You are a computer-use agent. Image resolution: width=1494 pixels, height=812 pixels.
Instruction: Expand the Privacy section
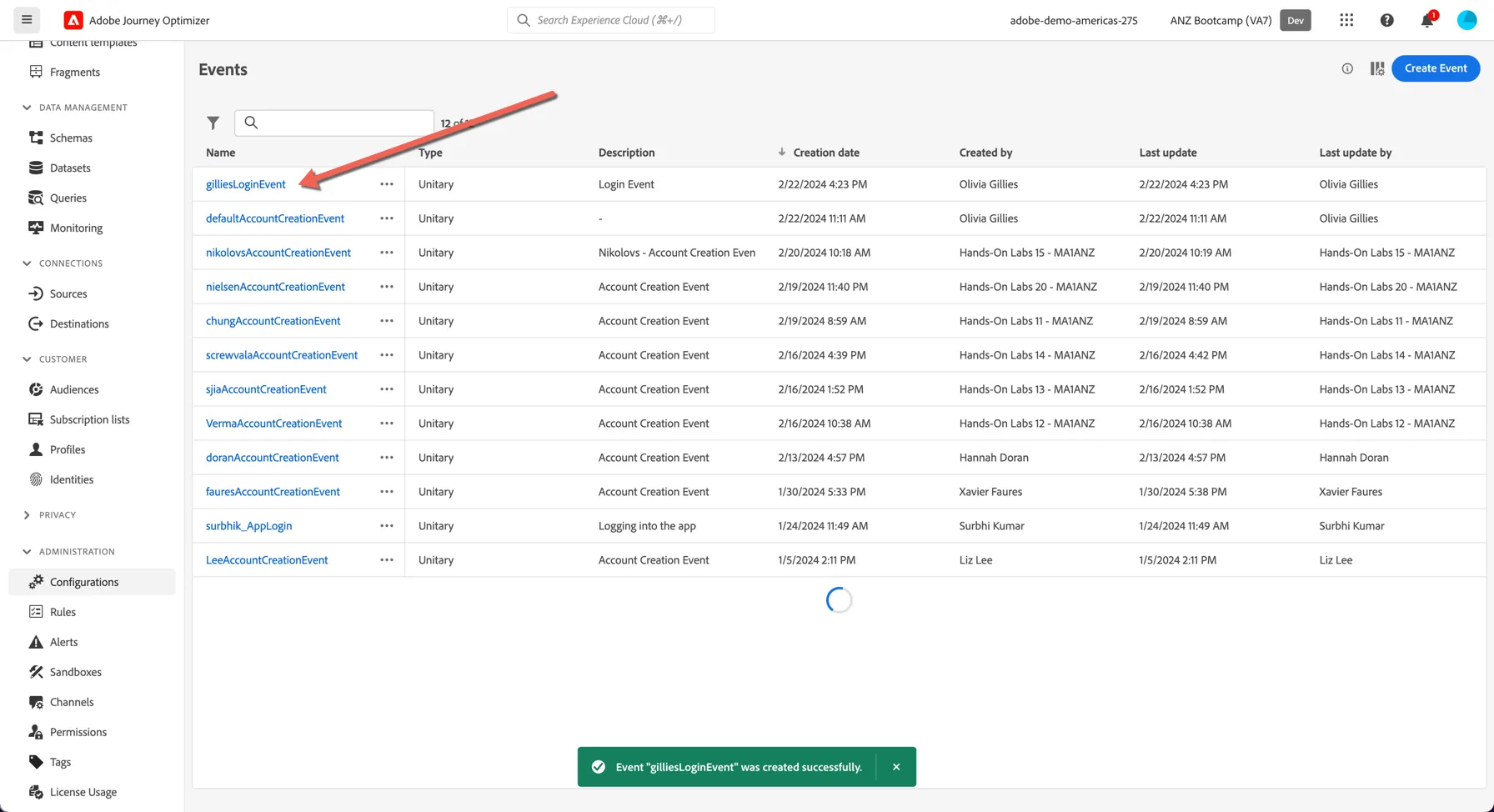(27, 515)
